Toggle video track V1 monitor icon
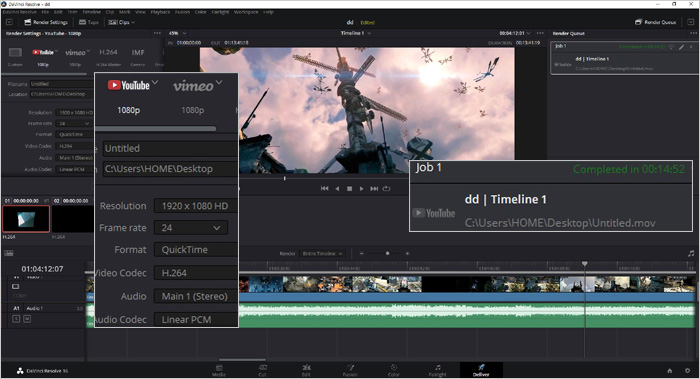 point(16,287)
